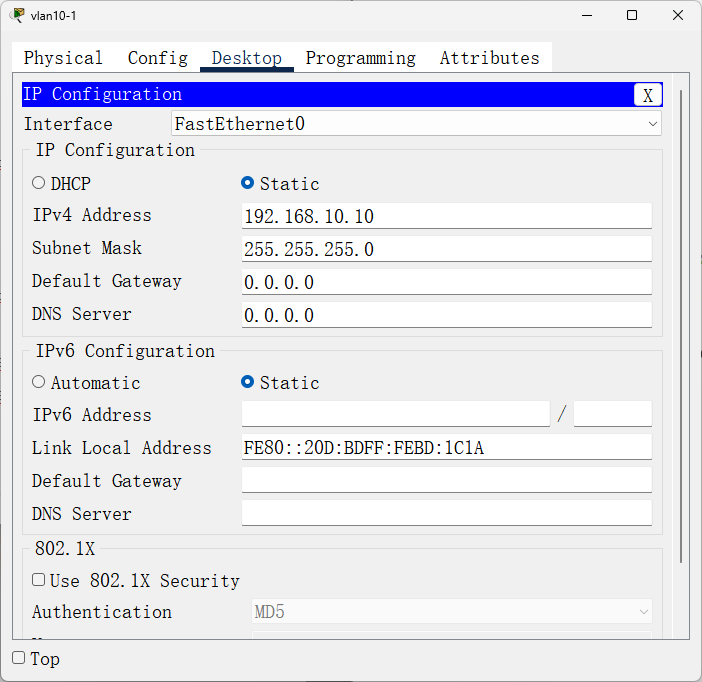Image resolution: width=702 pixels, height=682 pixels.
Task: Switch to the Physical tab
Action: click(x=63, y=58)
